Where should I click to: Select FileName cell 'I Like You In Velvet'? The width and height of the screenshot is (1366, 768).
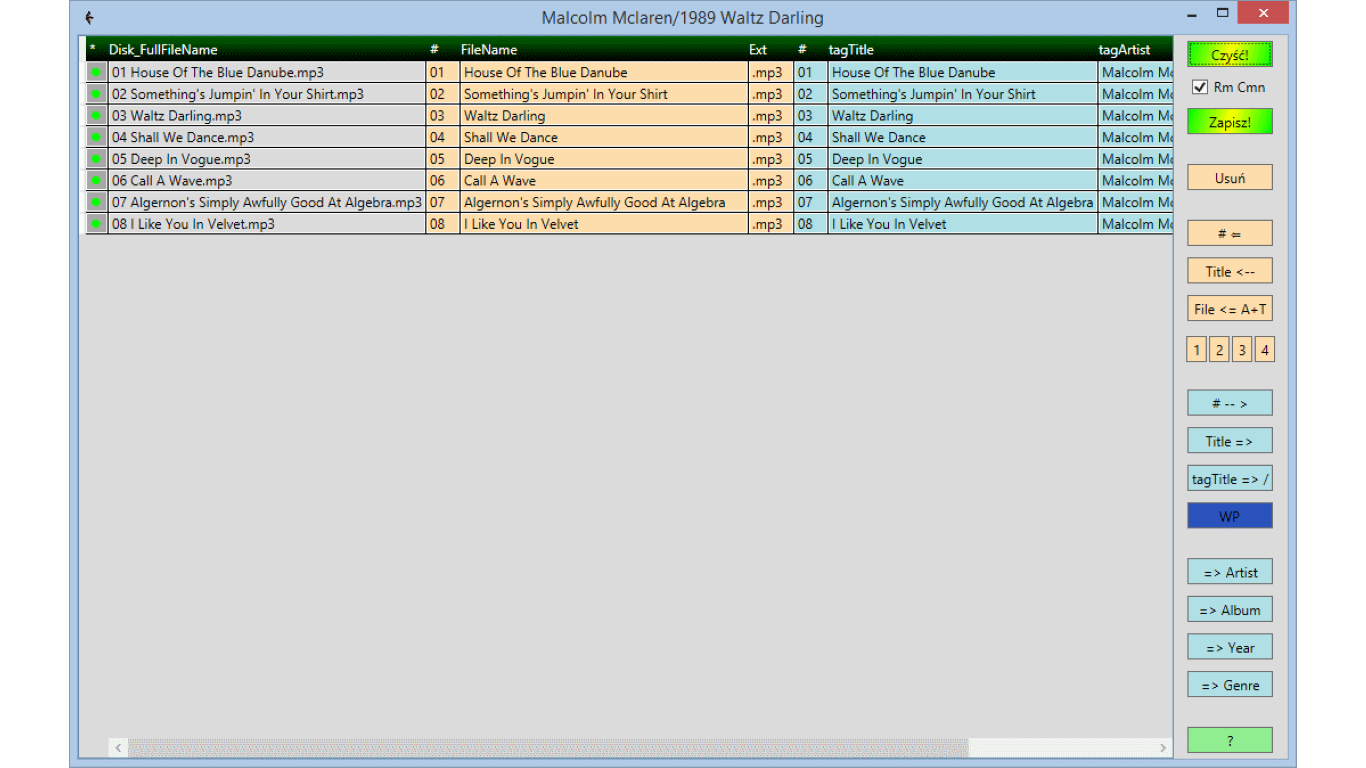(604, 224)
